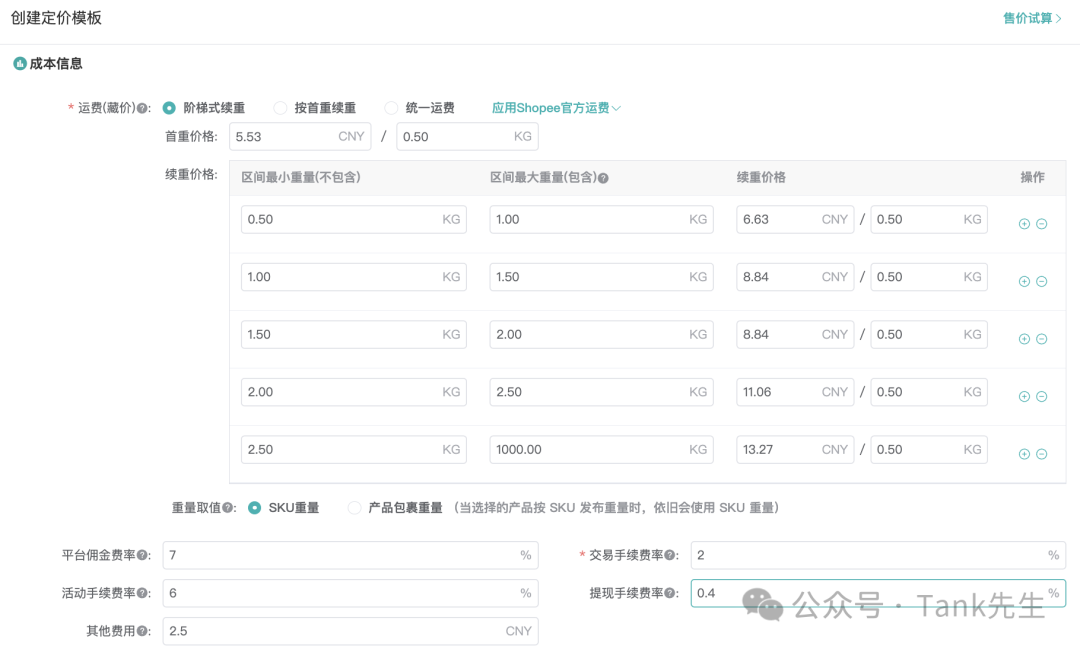This screenshot has height=649, width=1080.
Task: Click add-row plus icon in 1.00–1.50 KG row
Action: coord(1024,281)
